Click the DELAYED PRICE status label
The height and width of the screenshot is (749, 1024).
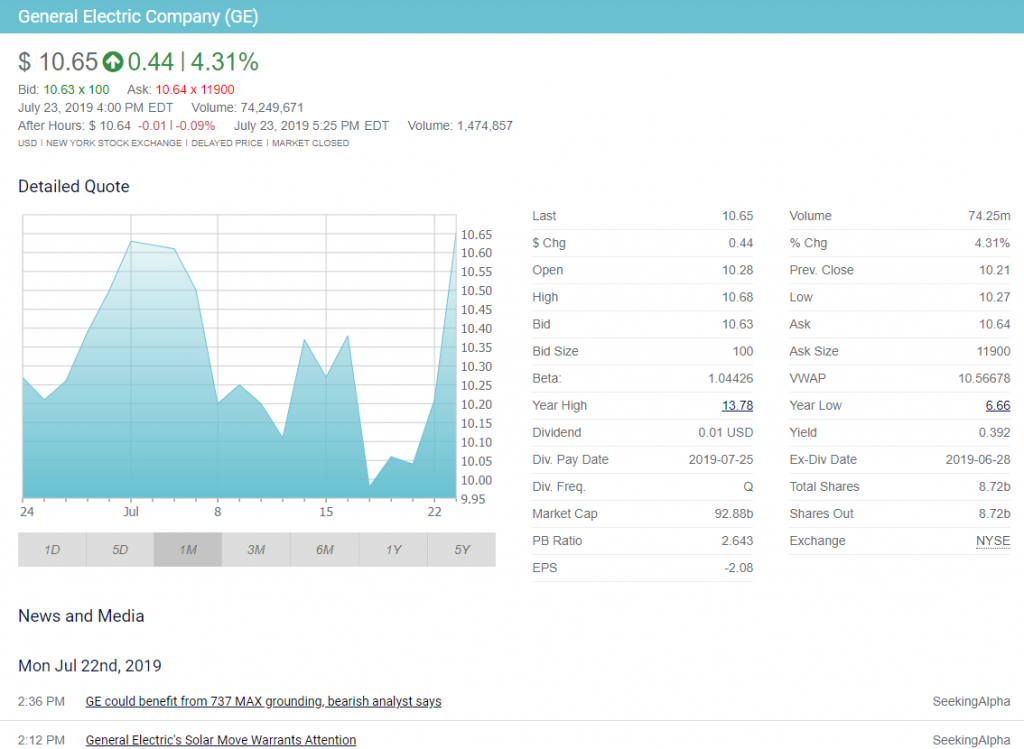[x=227, y=143]
